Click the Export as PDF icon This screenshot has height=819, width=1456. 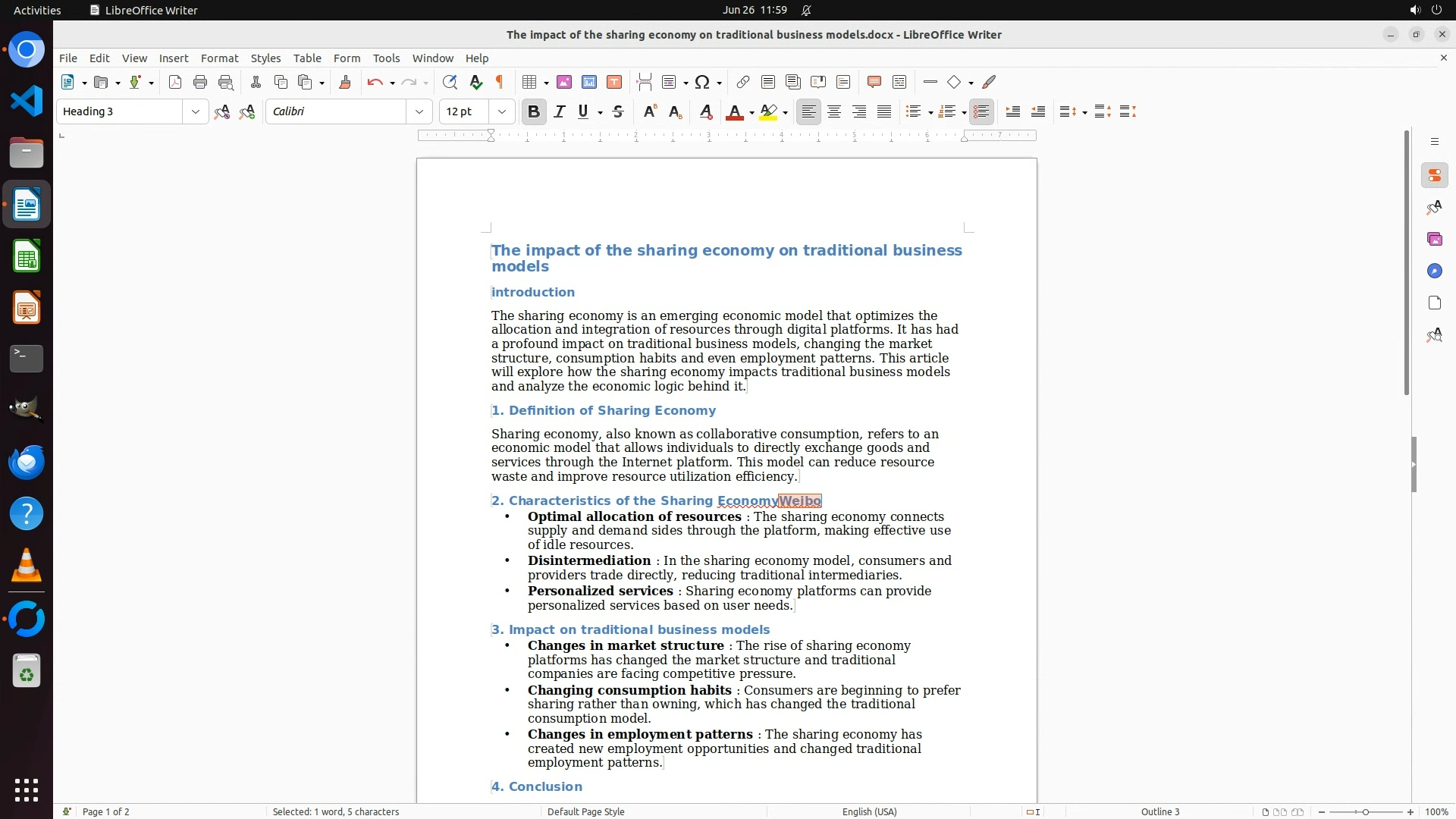175,82
